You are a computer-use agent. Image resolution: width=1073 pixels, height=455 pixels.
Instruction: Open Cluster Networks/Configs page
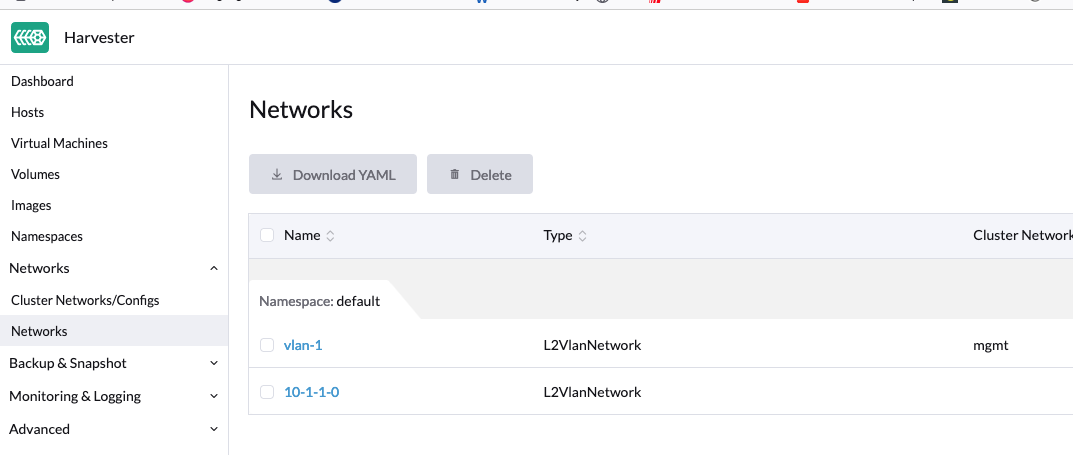(x=86, y=300)
